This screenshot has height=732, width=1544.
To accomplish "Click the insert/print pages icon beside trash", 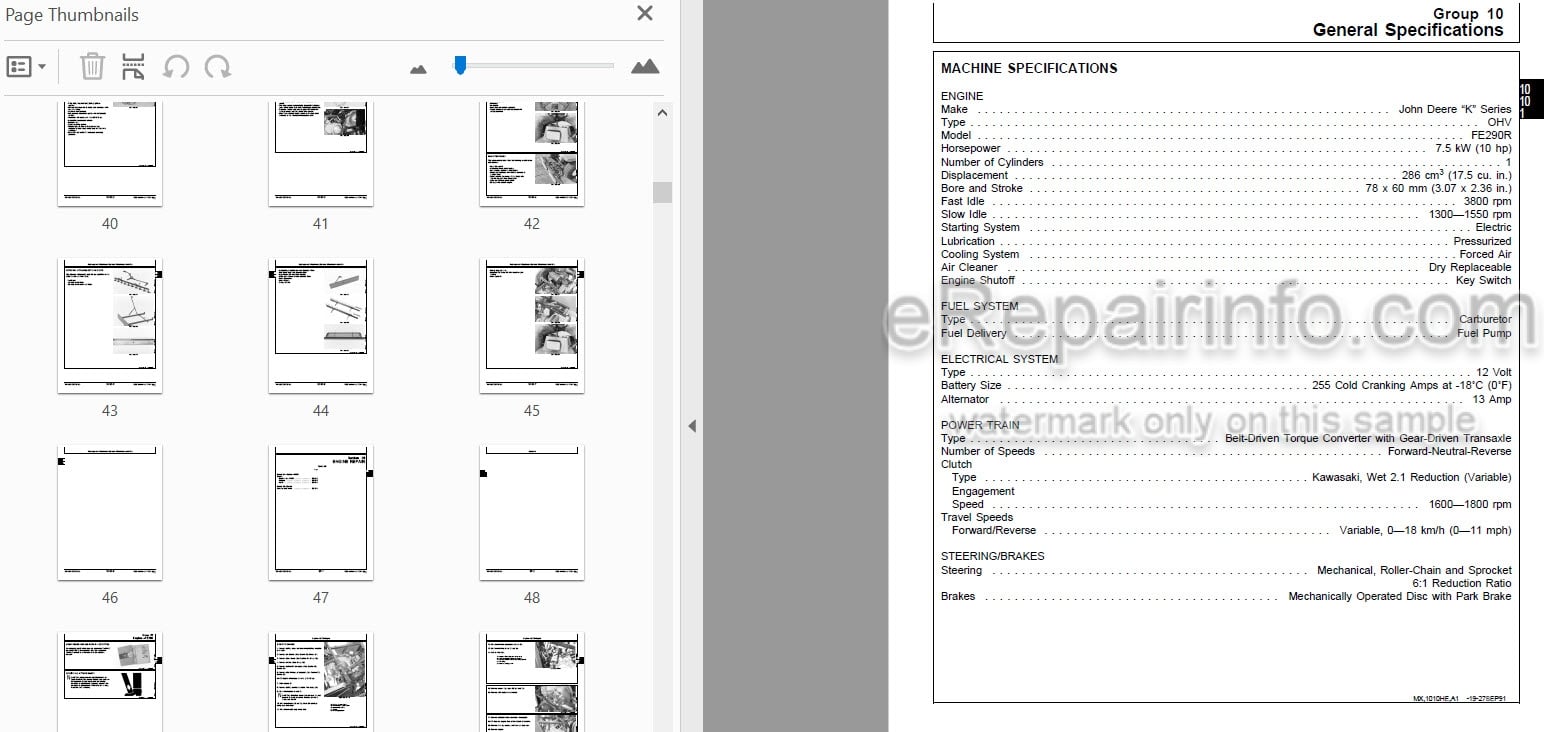I will pyautogui.click(x=133, y=67).
